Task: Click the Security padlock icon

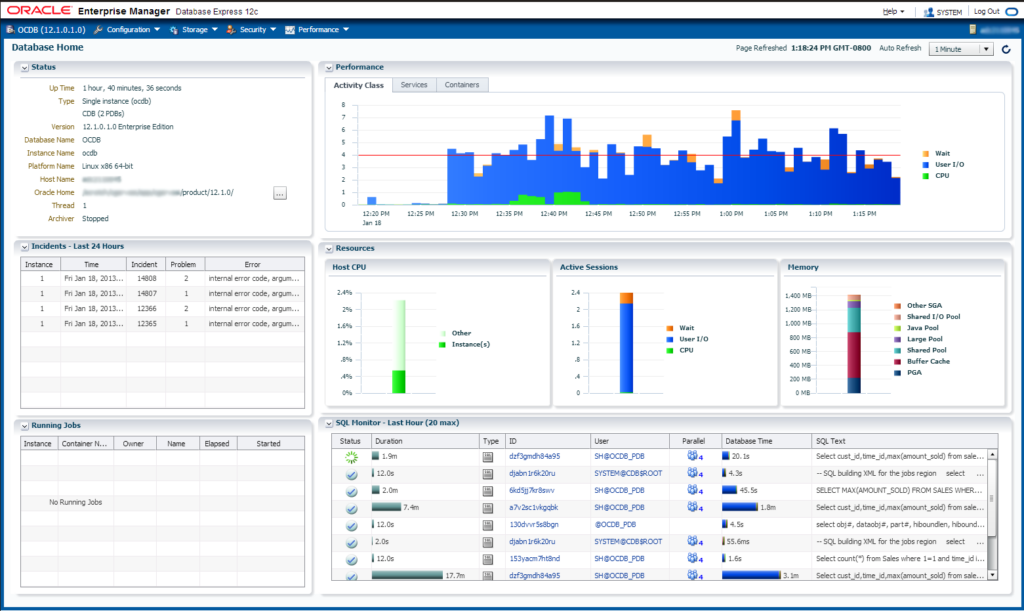Action: [231, 29]
